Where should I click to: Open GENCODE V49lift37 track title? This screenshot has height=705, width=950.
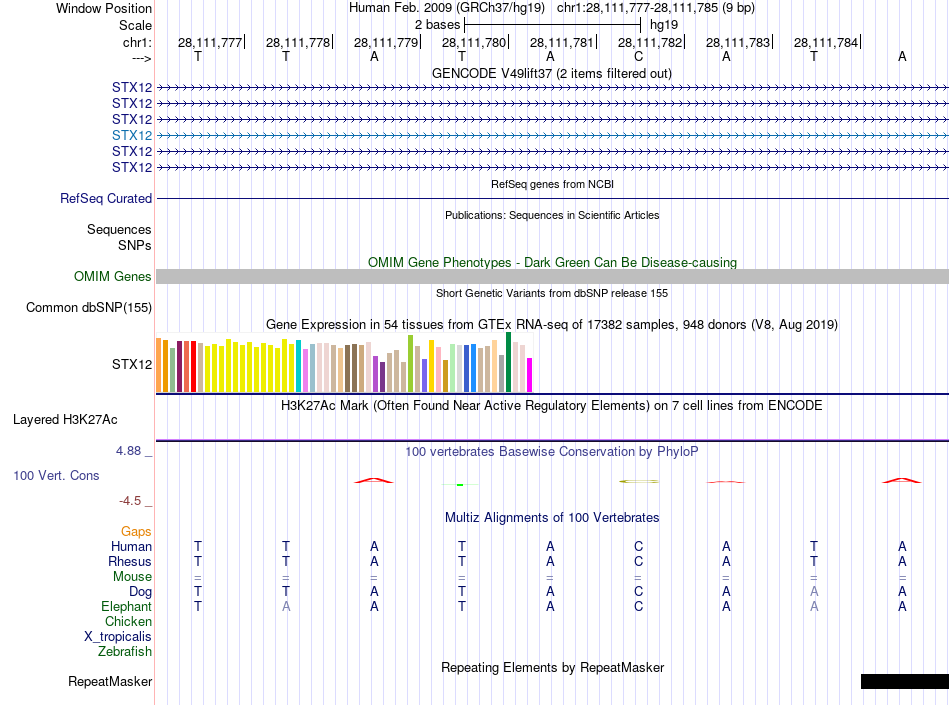click(x=551, y=74)
